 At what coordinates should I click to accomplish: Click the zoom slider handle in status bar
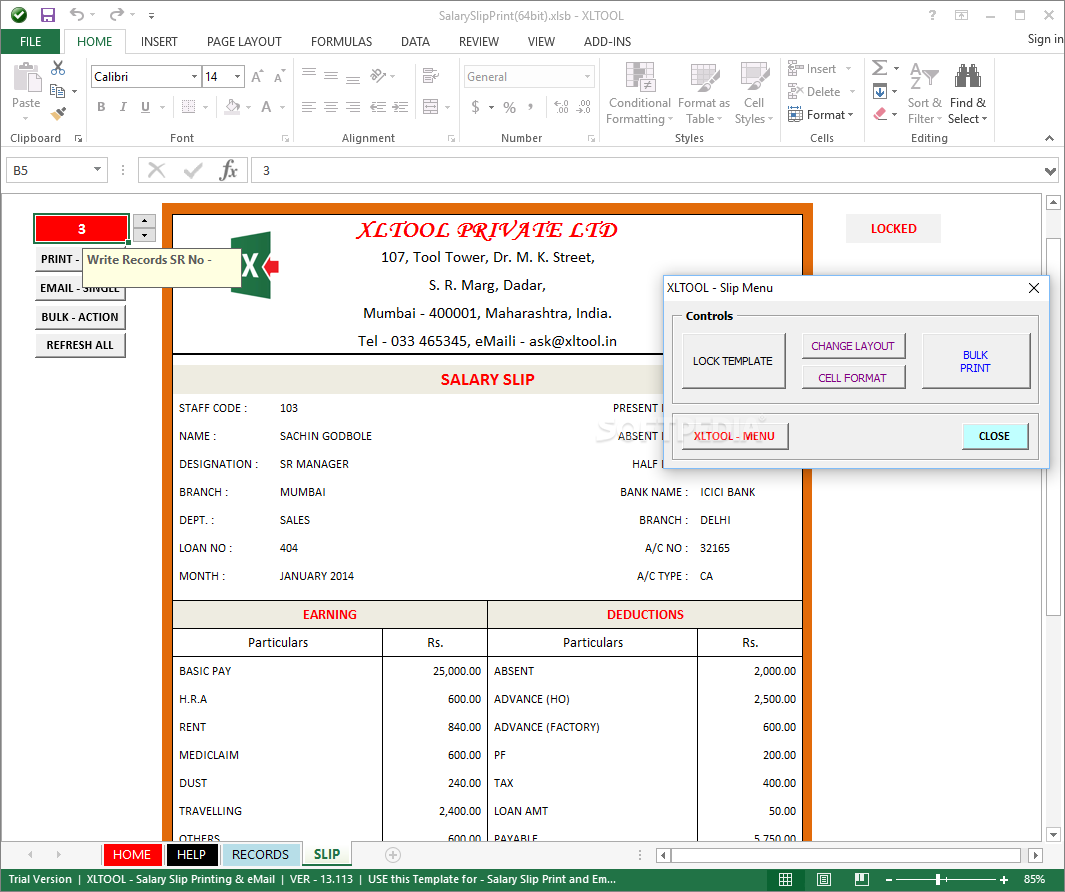coord(937,880)
